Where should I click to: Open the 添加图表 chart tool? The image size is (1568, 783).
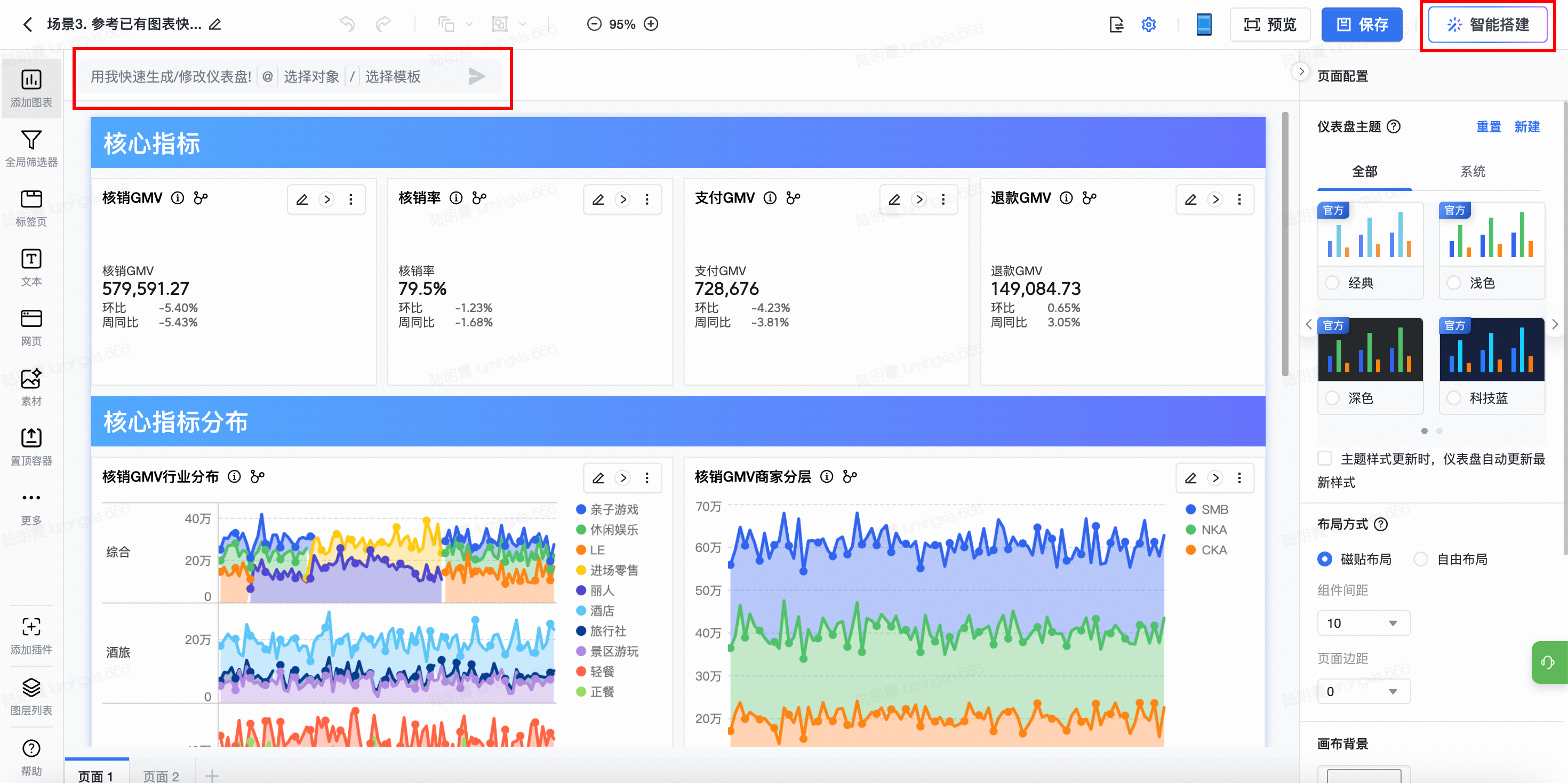pyautogui.click(x=31, y=81)
